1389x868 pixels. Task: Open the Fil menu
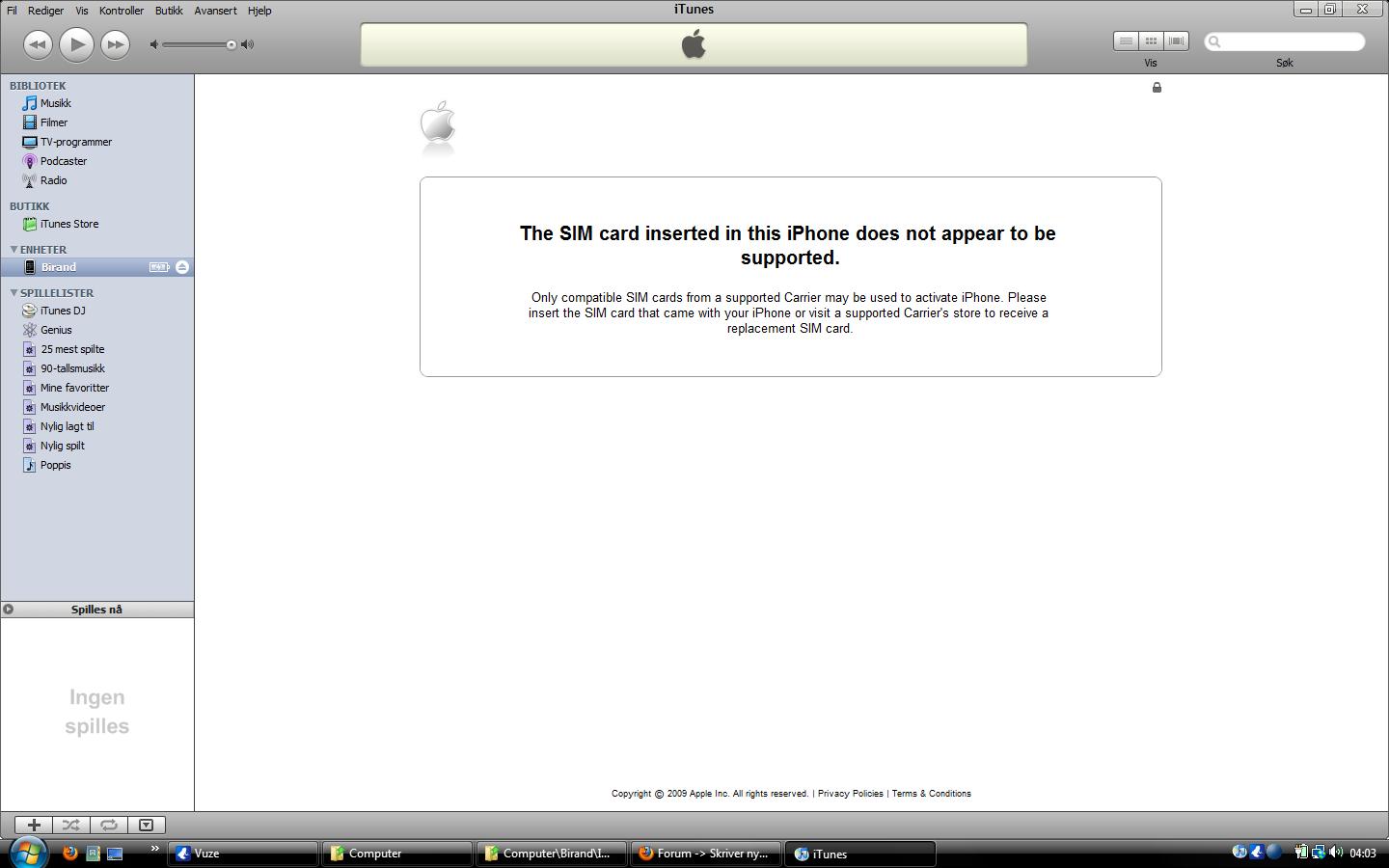(12, 11)
